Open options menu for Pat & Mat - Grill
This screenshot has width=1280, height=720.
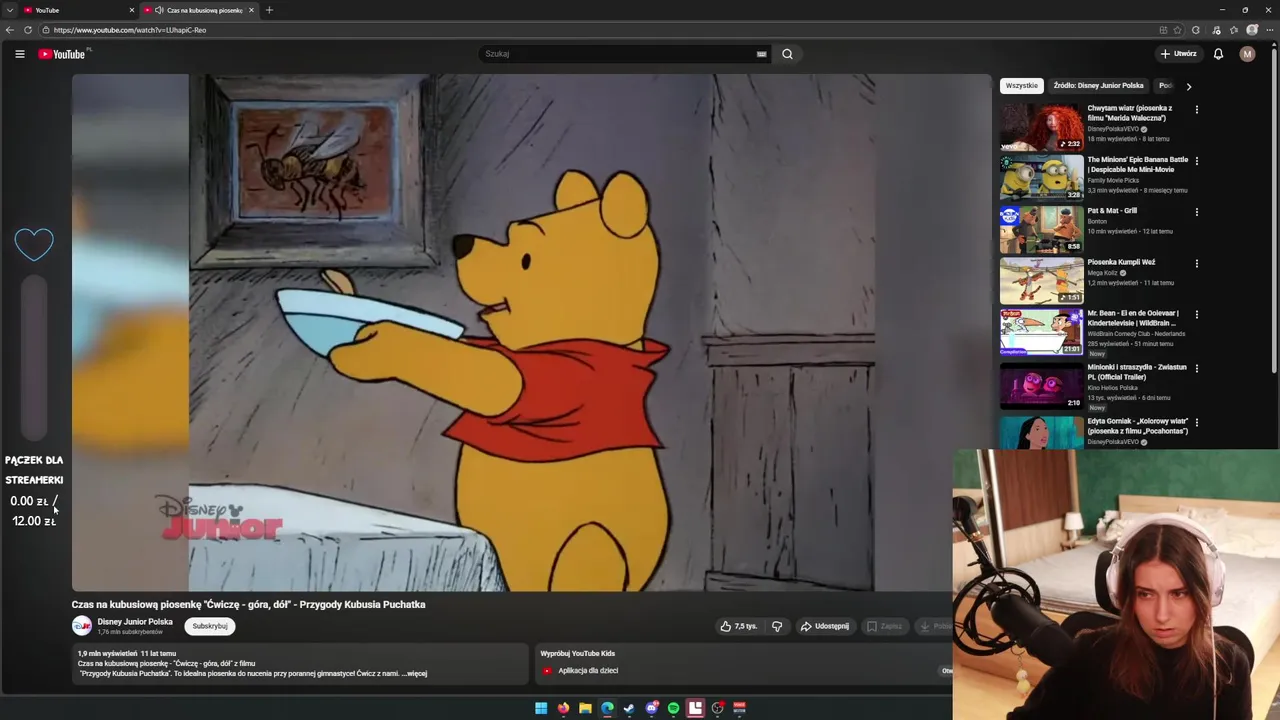pyautogui.click(x=1196, y=212)
